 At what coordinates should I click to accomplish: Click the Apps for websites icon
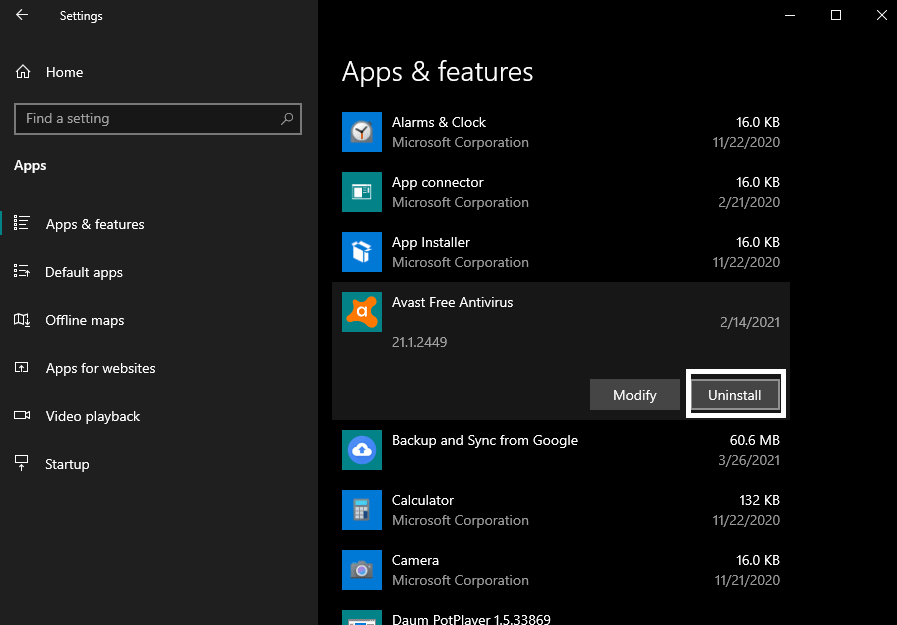[22, 367]
